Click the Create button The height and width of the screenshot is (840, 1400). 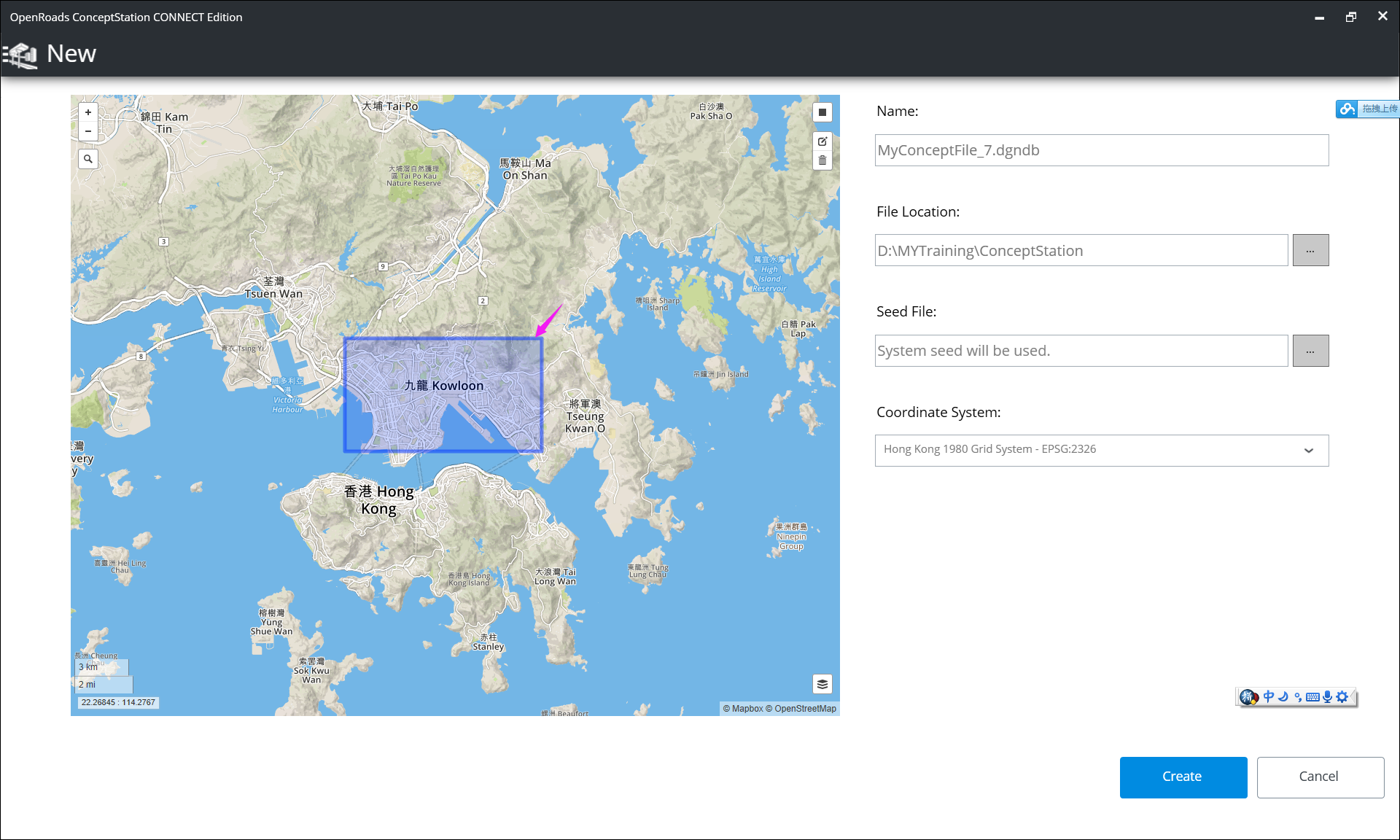click(1183, 777)
